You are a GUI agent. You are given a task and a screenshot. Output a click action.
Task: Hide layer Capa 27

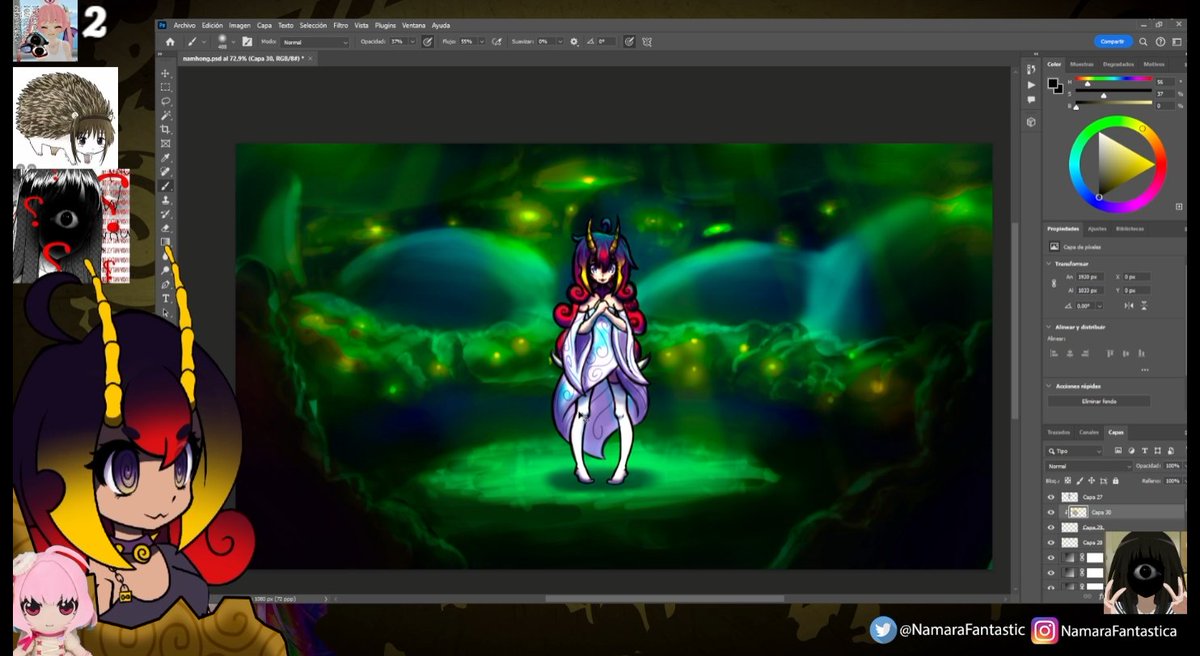tap(1051, 497)
